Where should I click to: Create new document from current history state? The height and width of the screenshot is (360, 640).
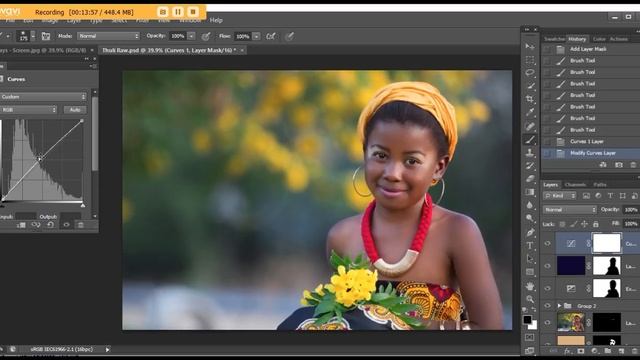(603, 164)
